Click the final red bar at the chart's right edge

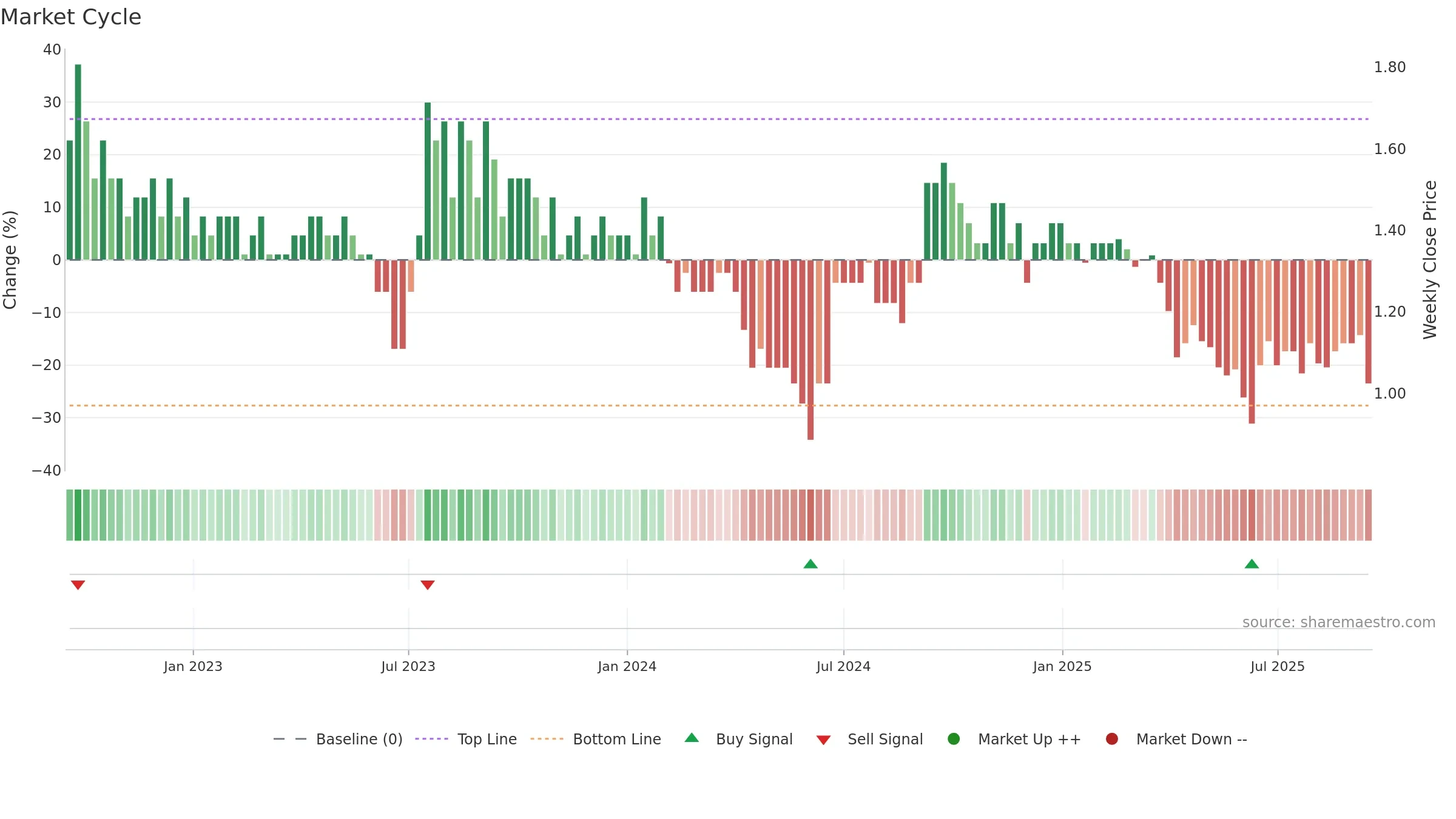tap(1368, 322)
